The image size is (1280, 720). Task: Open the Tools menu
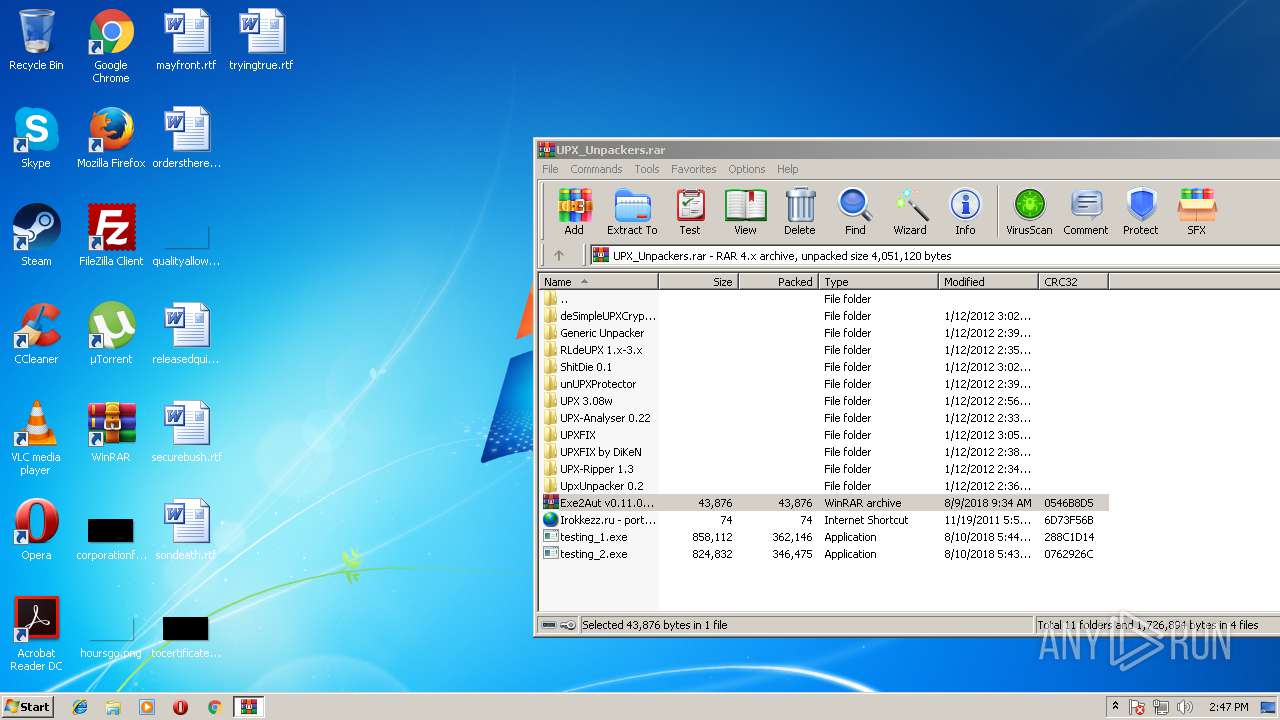coord(647,169)
